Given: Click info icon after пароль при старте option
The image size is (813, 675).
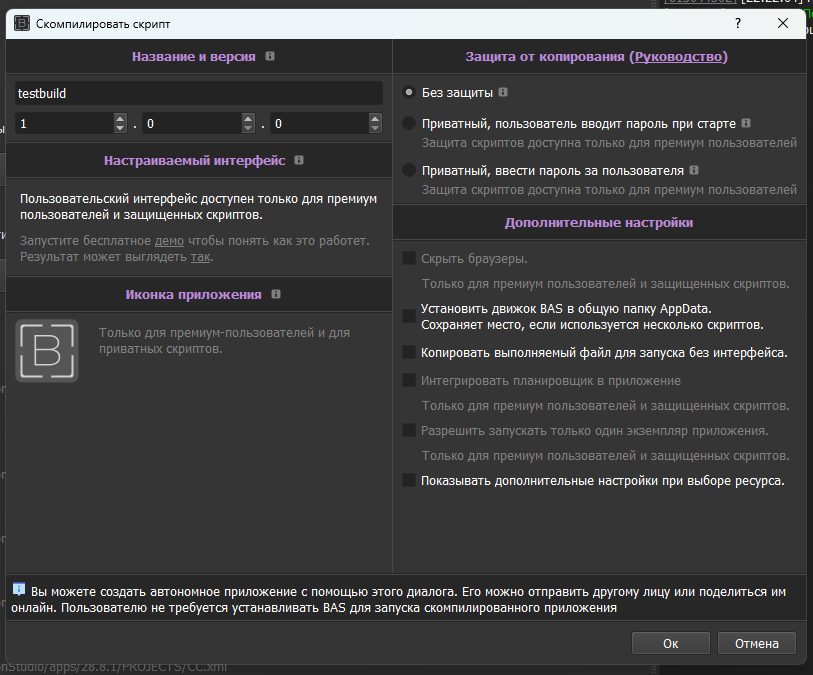Looking at the screenshot, I should tap(746, 124).
